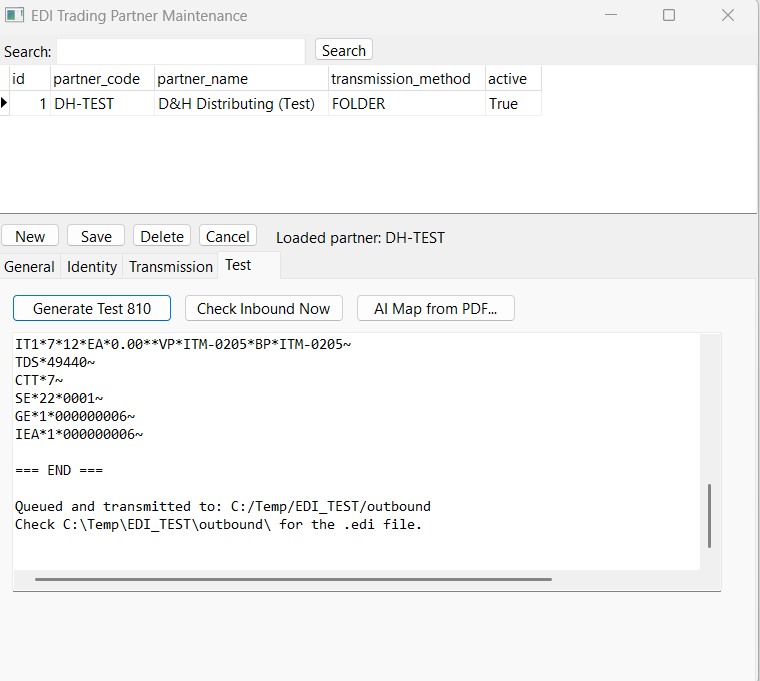
Task: Click the New button
Action: [x=30, y=236]
